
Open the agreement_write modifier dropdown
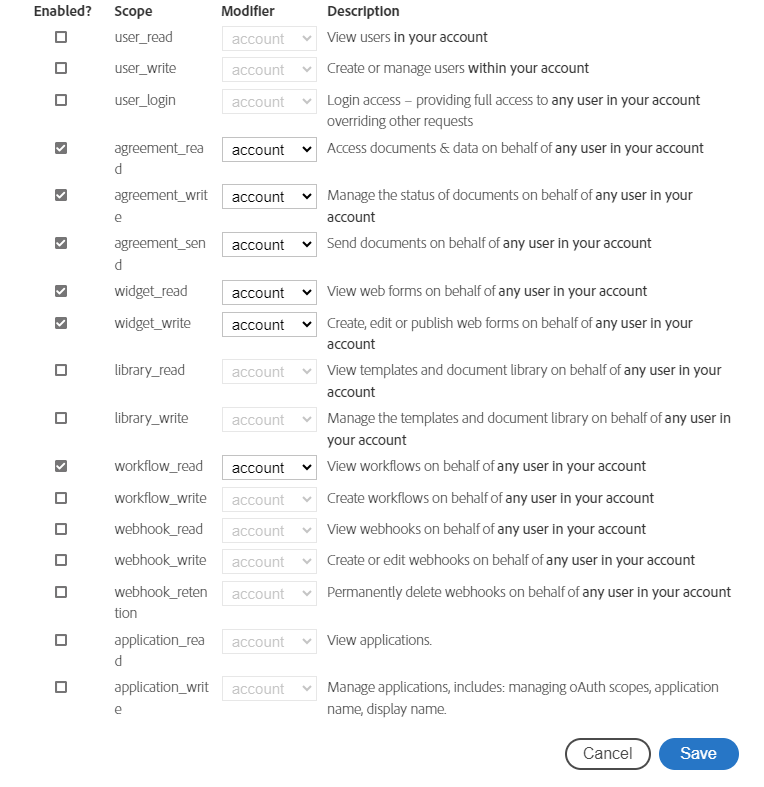click(x=270, y=197)
